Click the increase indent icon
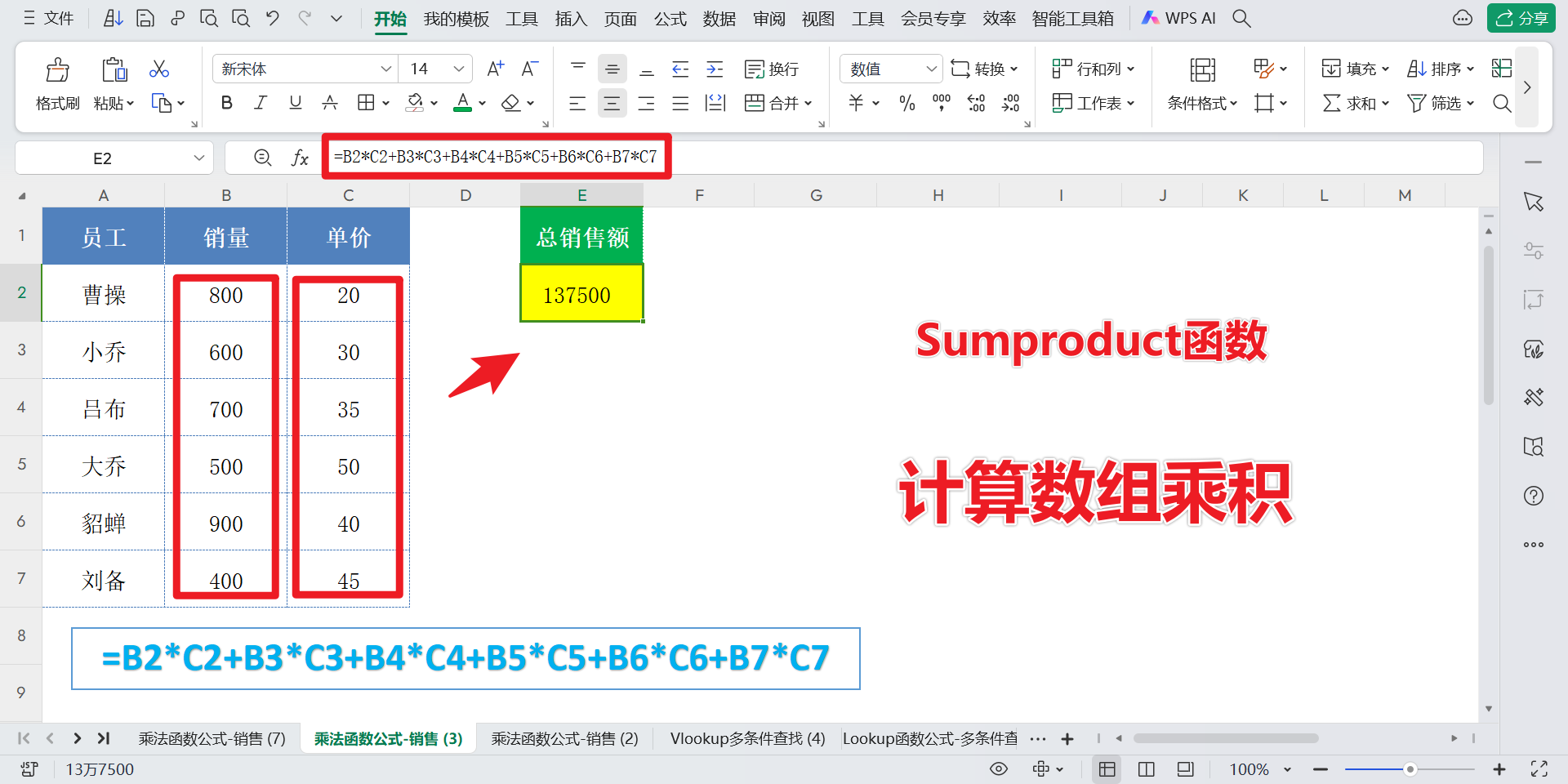This screenshot has height=784, width=1568. (x=715, y=69)
